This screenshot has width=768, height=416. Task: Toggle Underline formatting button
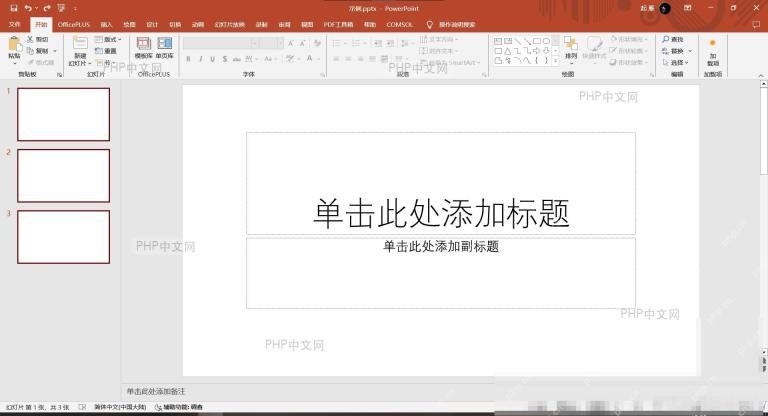[213, 59]
